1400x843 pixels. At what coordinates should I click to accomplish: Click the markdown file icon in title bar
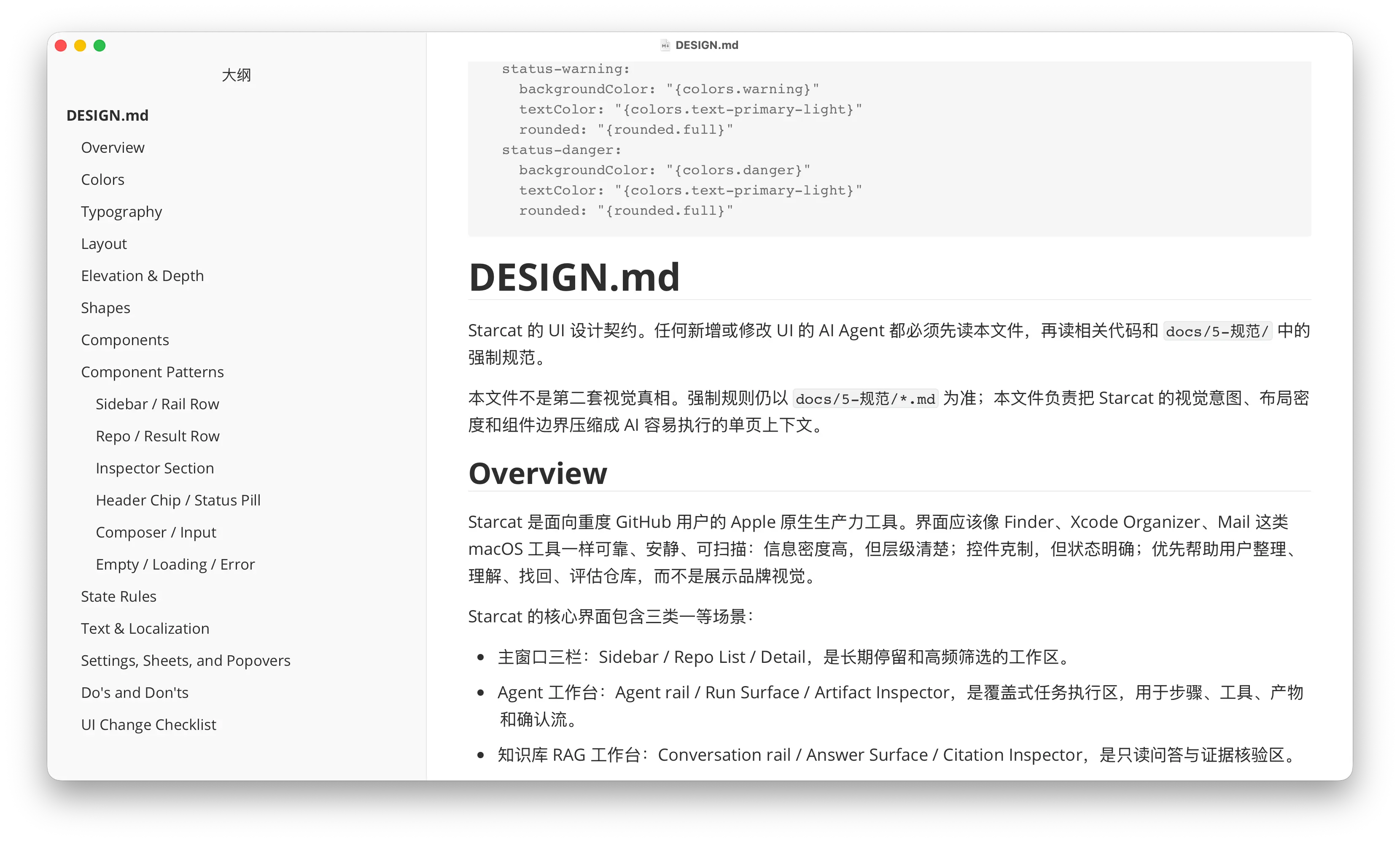(x=665, y=45)
